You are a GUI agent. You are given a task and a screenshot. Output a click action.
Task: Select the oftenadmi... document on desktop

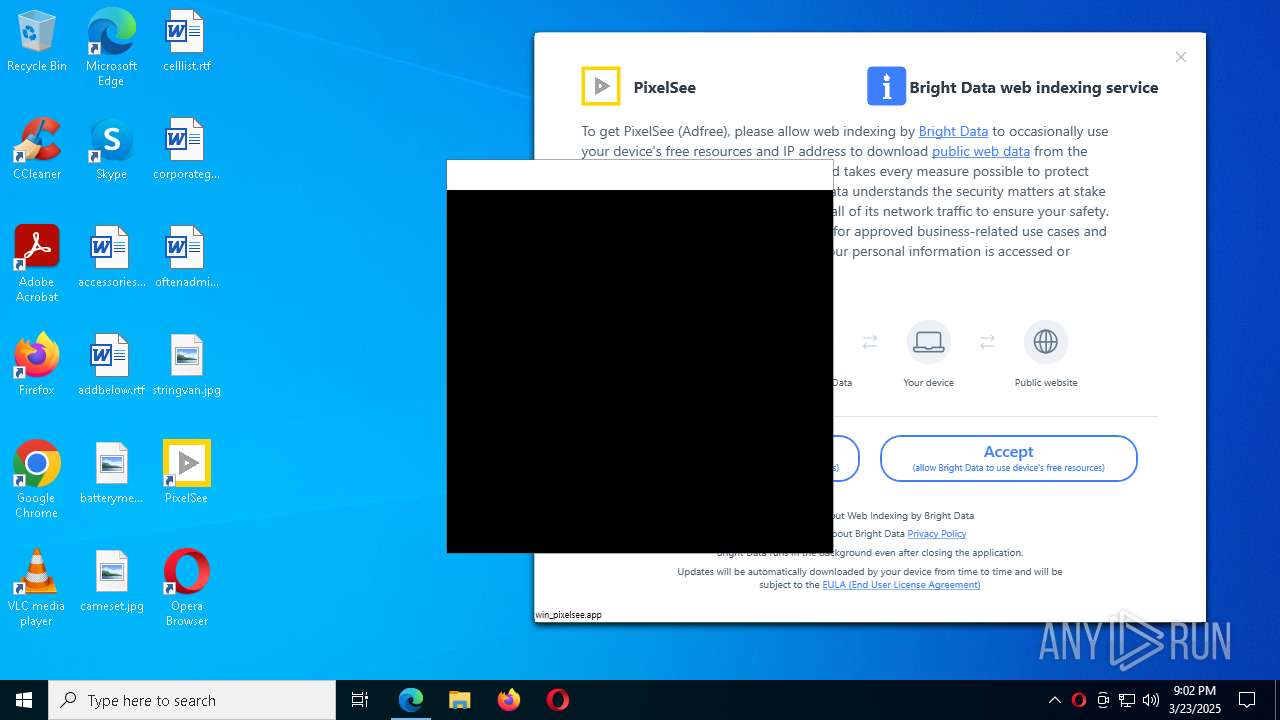tap(186, 257)
